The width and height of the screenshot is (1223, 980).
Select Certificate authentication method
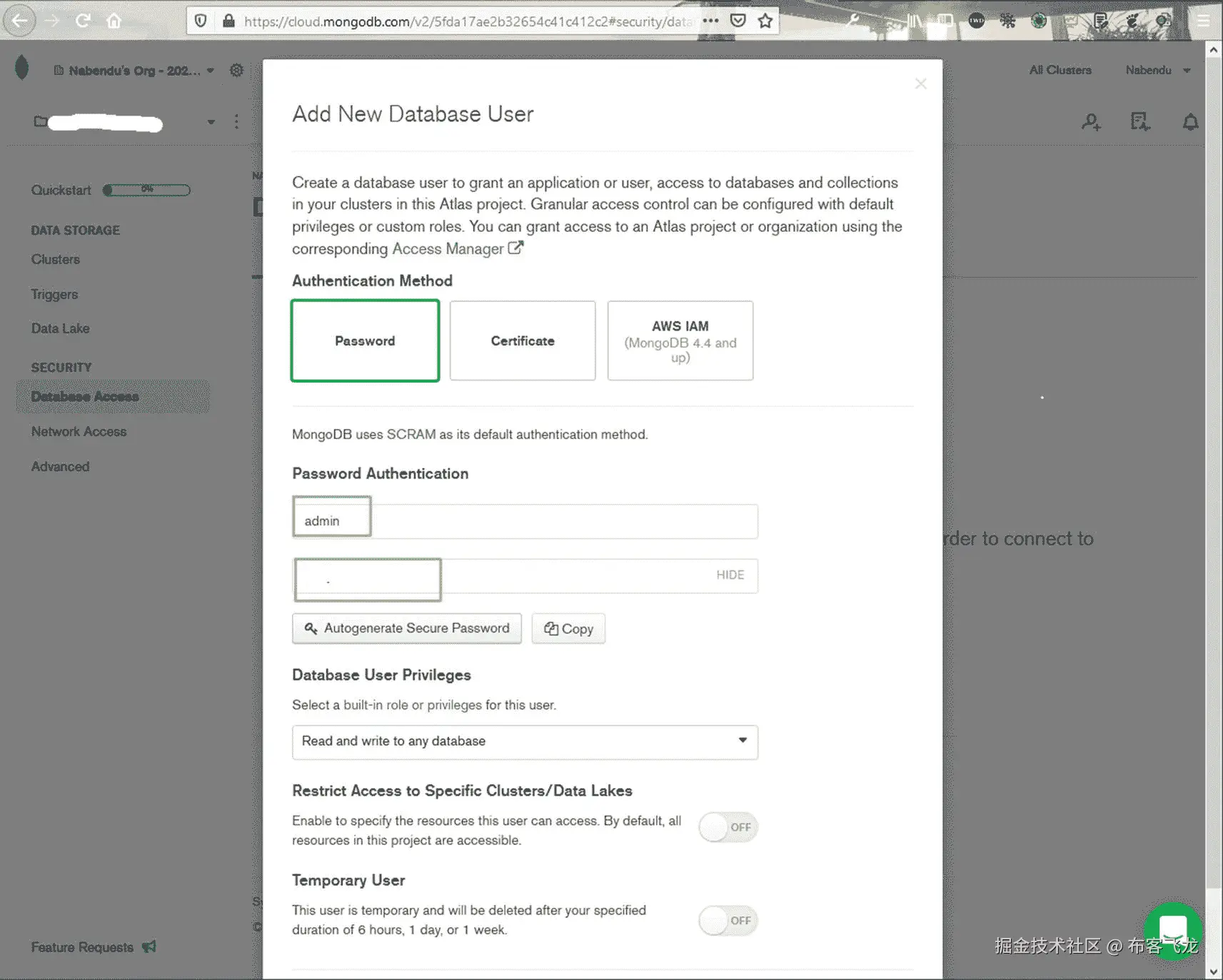point(523,340)
